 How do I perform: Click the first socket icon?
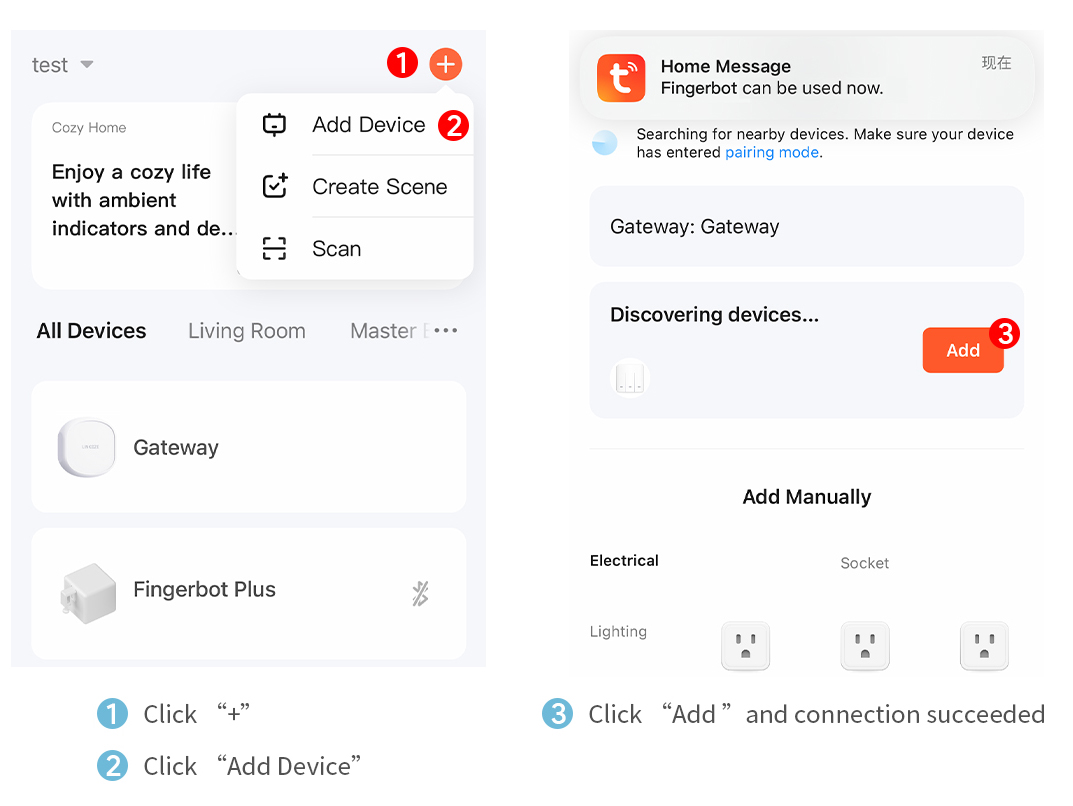click(x=745, y=645)
